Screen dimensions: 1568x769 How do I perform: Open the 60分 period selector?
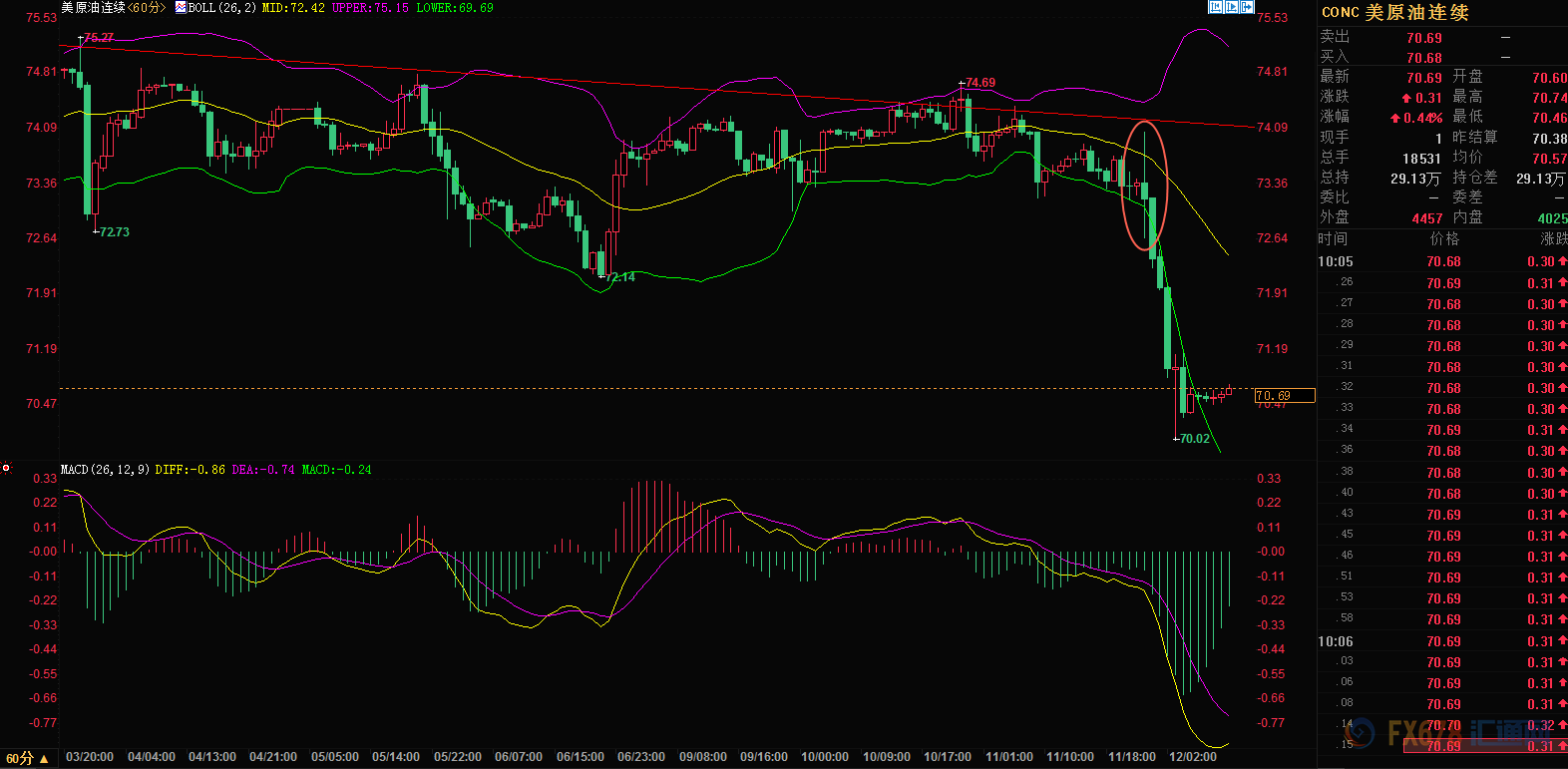point(27,758)
